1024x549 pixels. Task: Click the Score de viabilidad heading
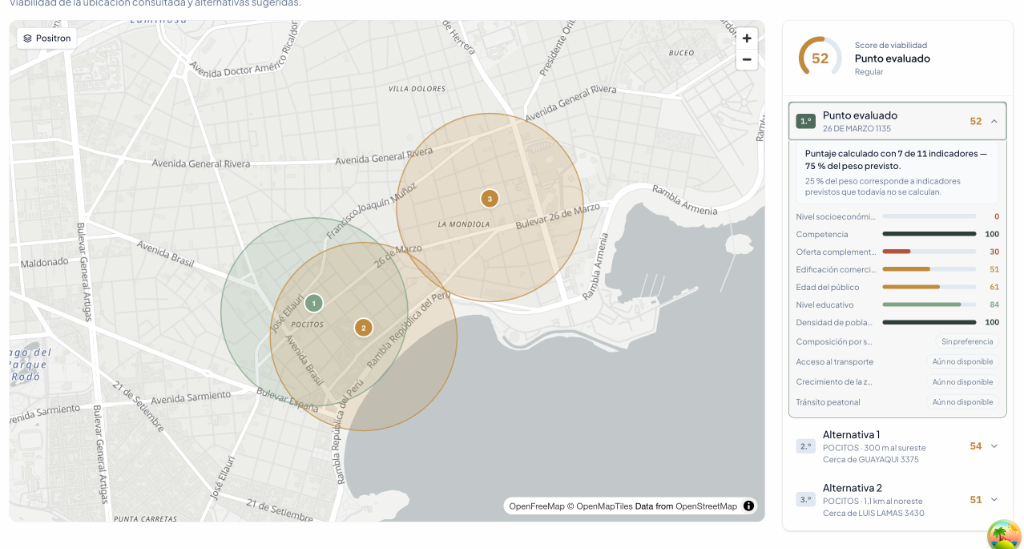click(x=891, y=45)
